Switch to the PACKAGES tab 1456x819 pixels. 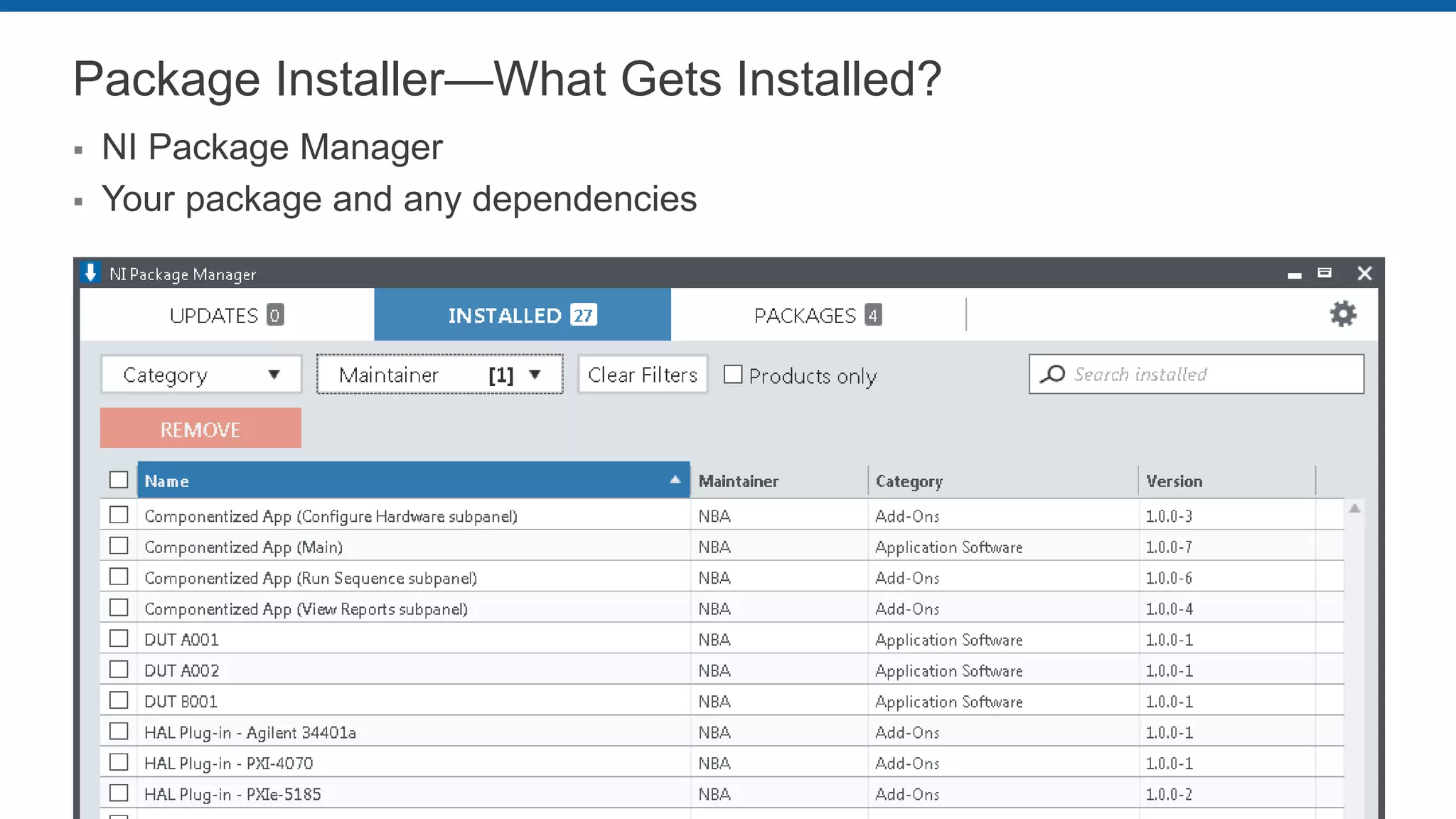tap(818, 315)
